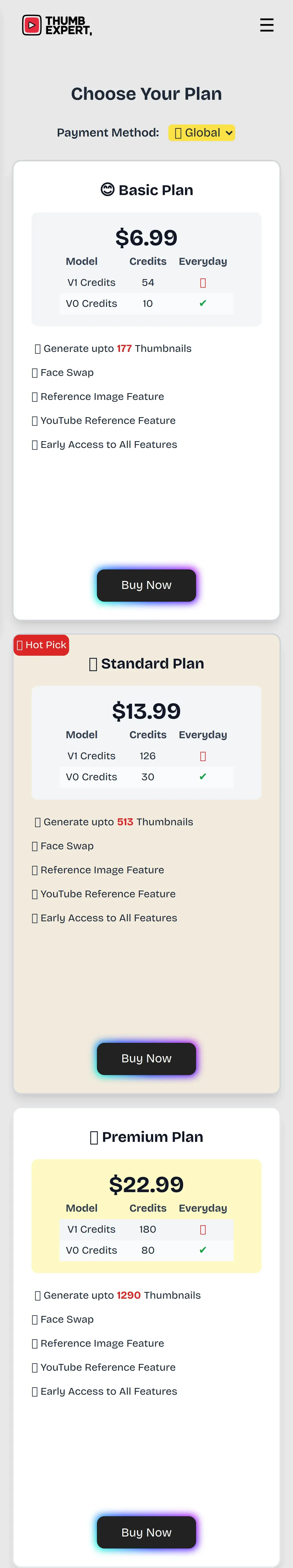
Task: Click the Basic Plan smiley emoji icon
Action: point(107,190)
